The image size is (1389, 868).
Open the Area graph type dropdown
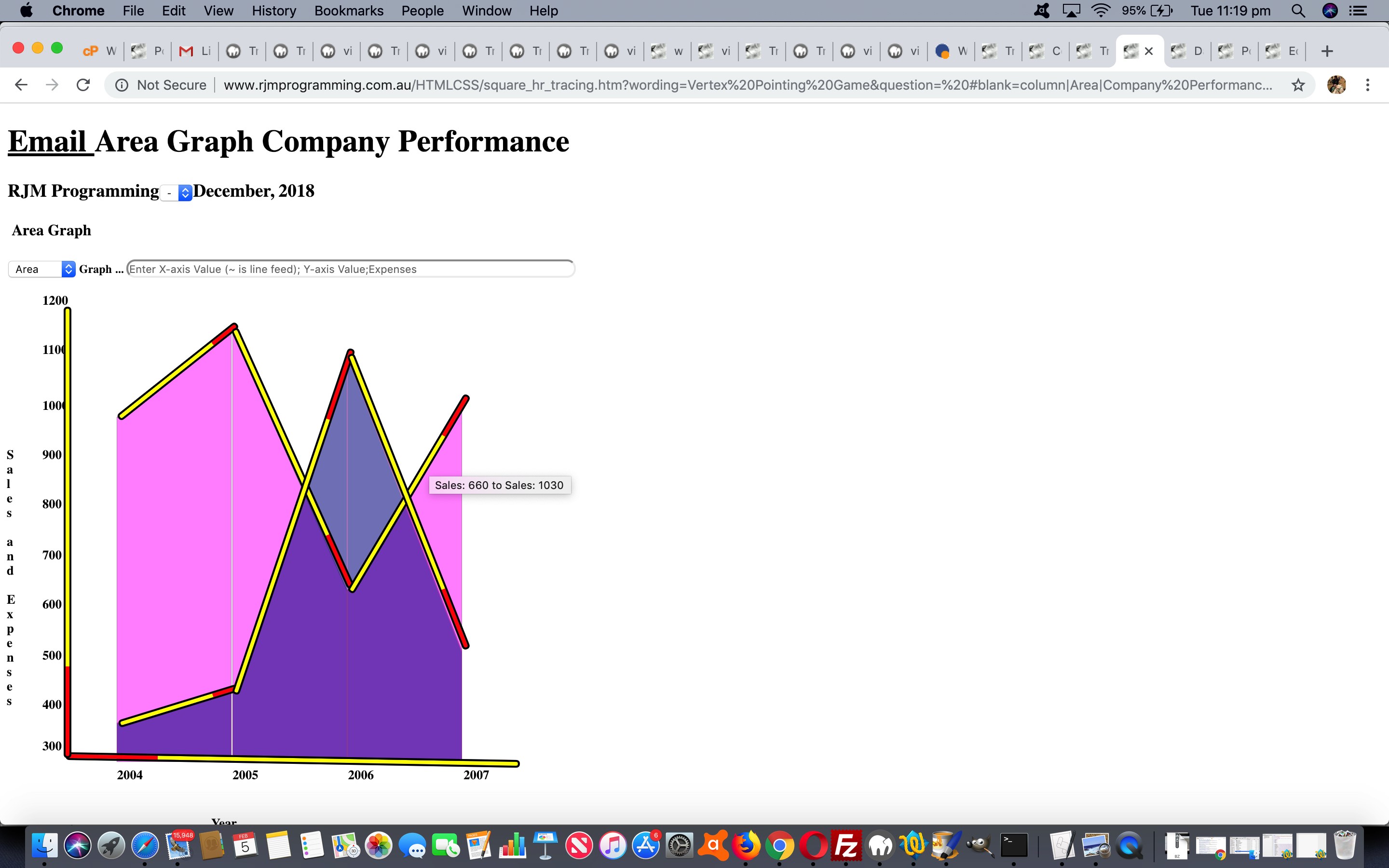[x=41, y=269]
